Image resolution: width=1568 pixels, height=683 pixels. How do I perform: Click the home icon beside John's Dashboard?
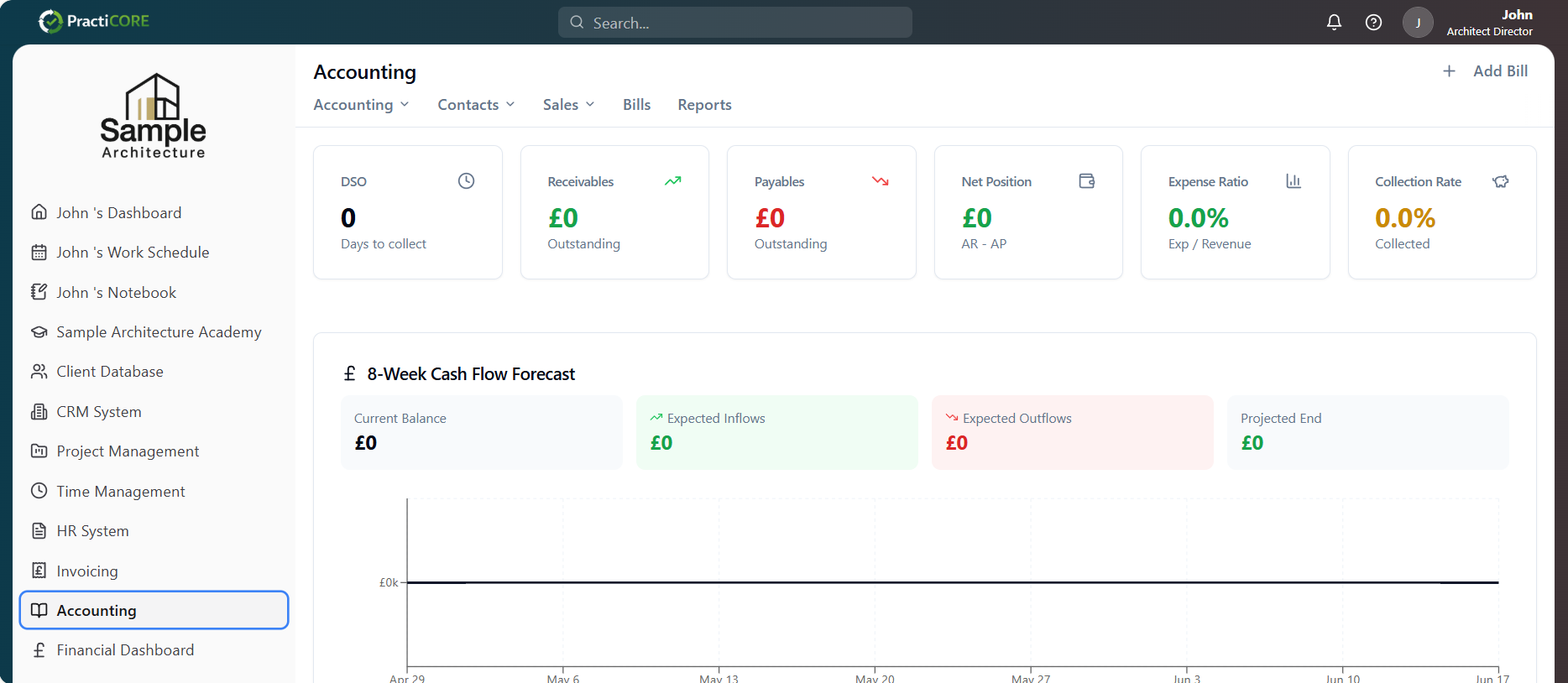(x=39, y=212)
